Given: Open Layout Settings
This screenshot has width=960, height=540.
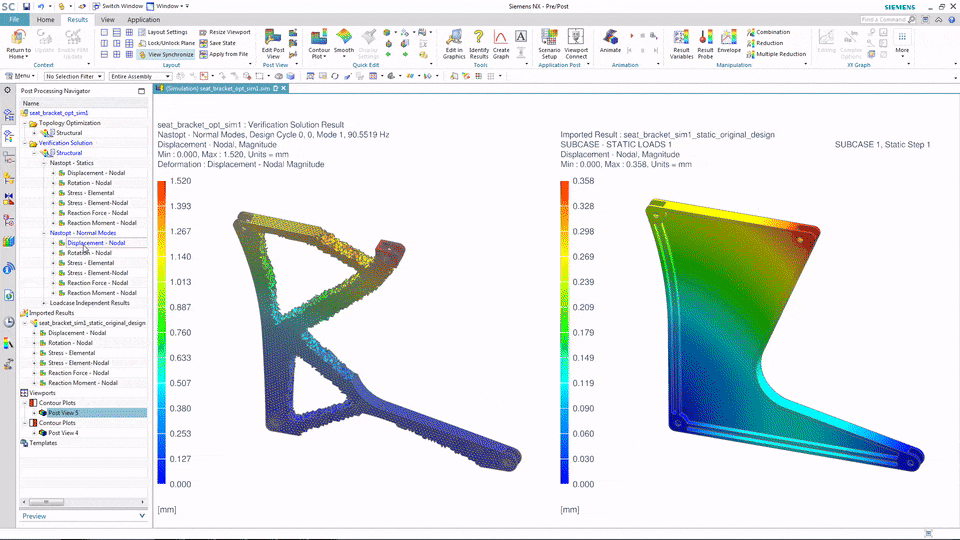Looking at the screenshot, I should [x=163, y=32].
